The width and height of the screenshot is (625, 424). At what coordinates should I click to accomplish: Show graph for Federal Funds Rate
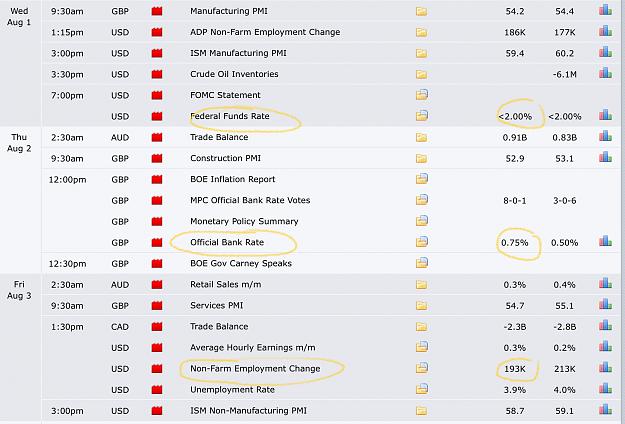point(605,116)
